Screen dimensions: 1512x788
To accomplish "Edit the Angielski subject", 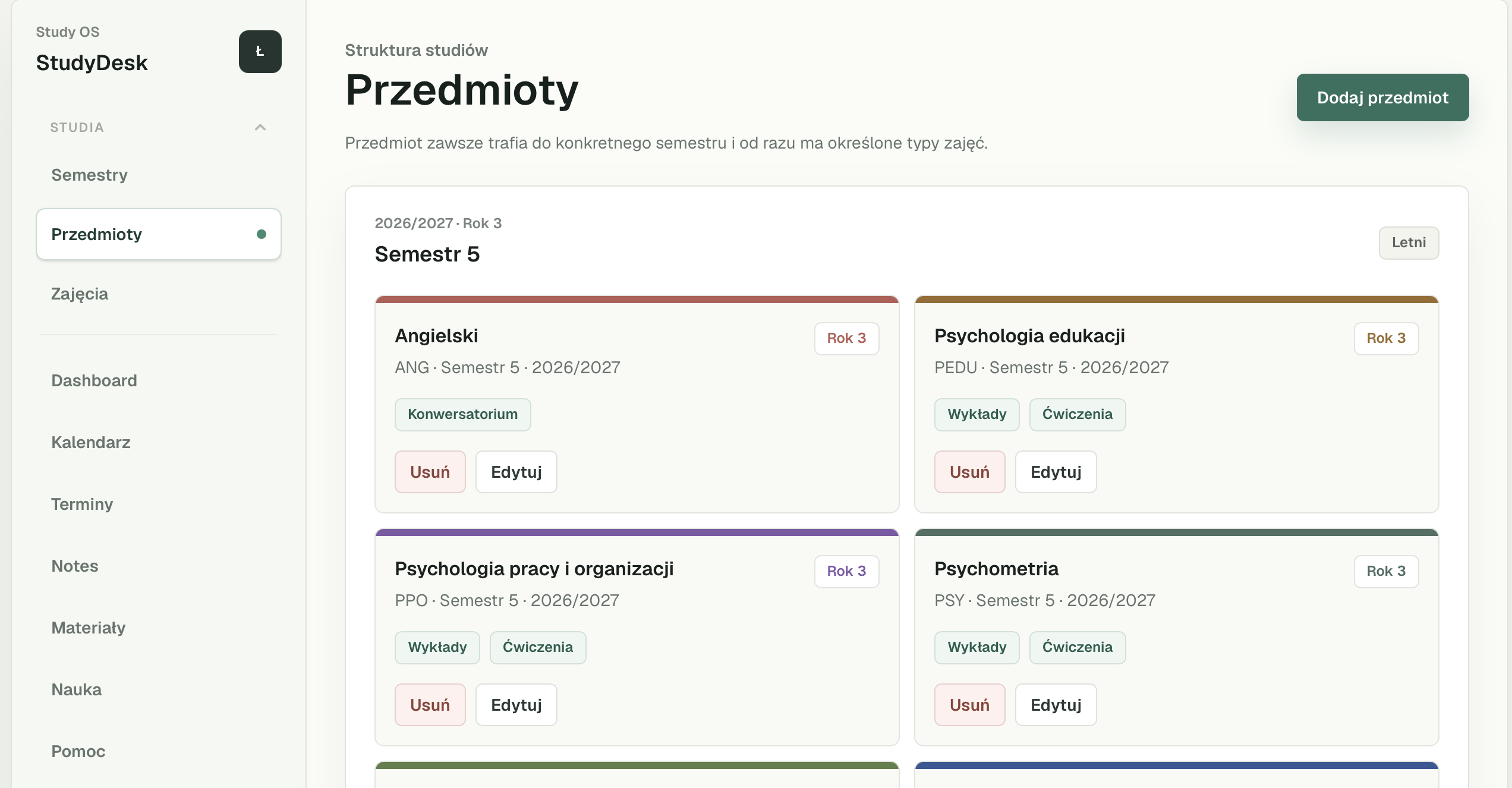I will pos(516,472).
